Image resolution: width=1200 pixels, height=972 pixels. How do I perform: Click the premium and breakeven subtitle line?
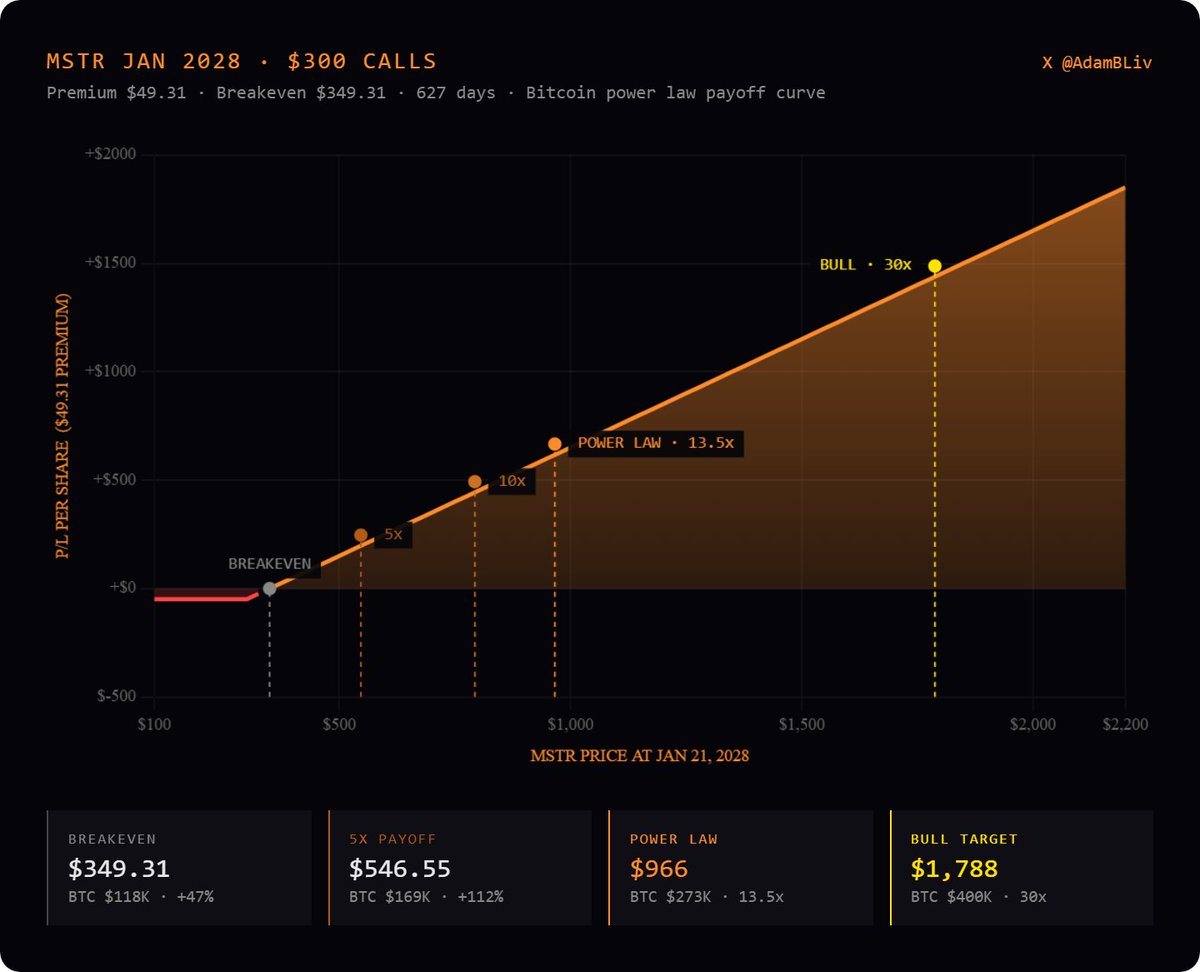pos(436,93)
